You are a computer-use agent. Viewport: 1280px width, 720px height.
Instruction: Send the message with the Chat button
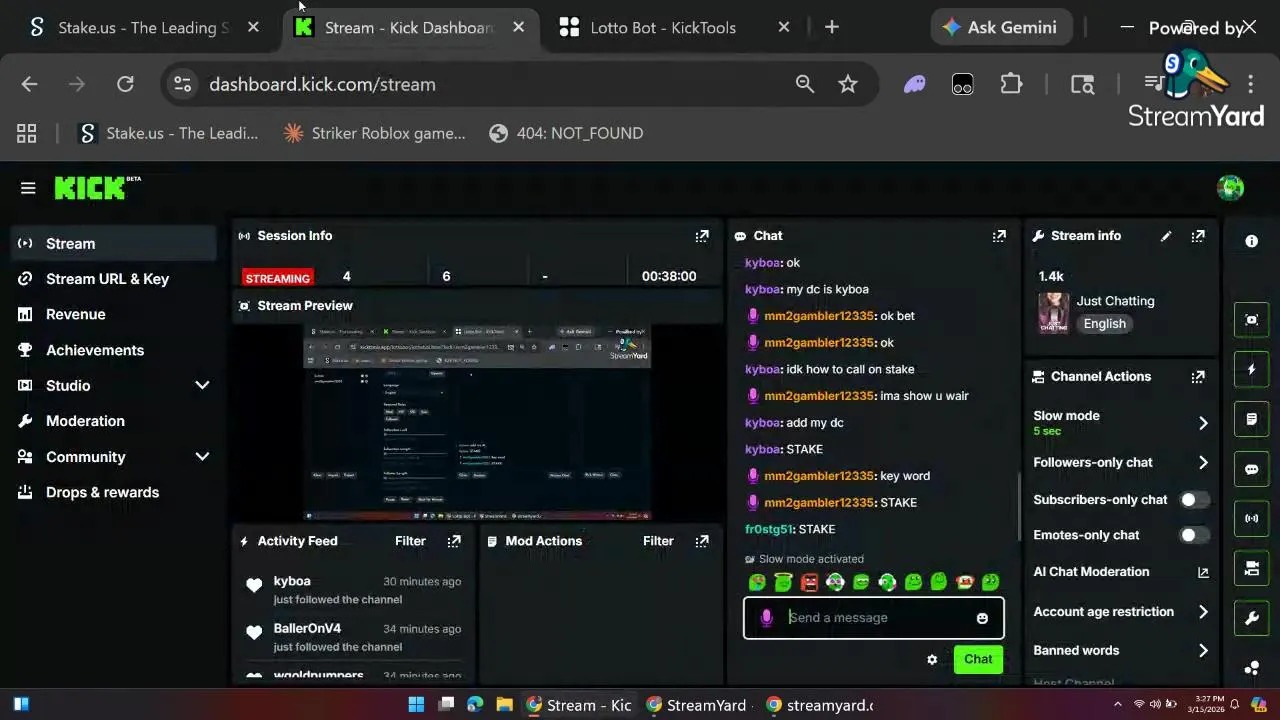pyautogui.click(x=978, y=659)
